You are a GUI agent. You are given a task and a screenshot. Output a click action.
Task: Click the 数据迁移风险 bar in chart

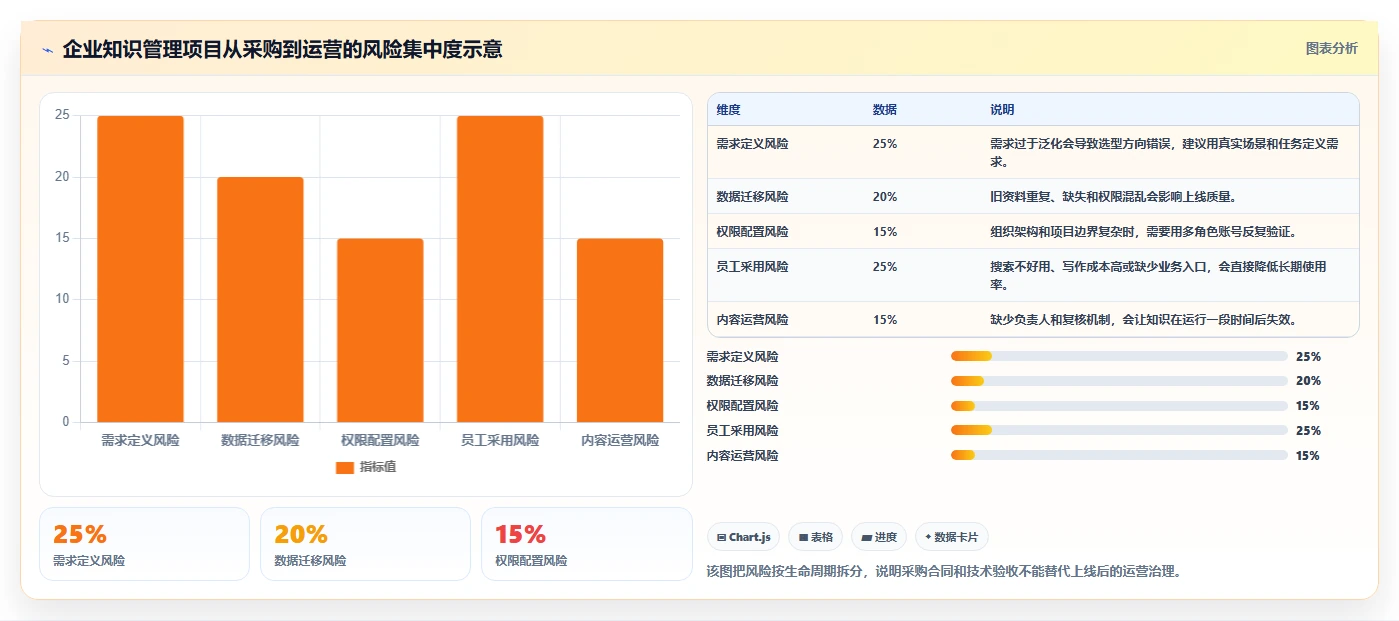pos(260,300)
